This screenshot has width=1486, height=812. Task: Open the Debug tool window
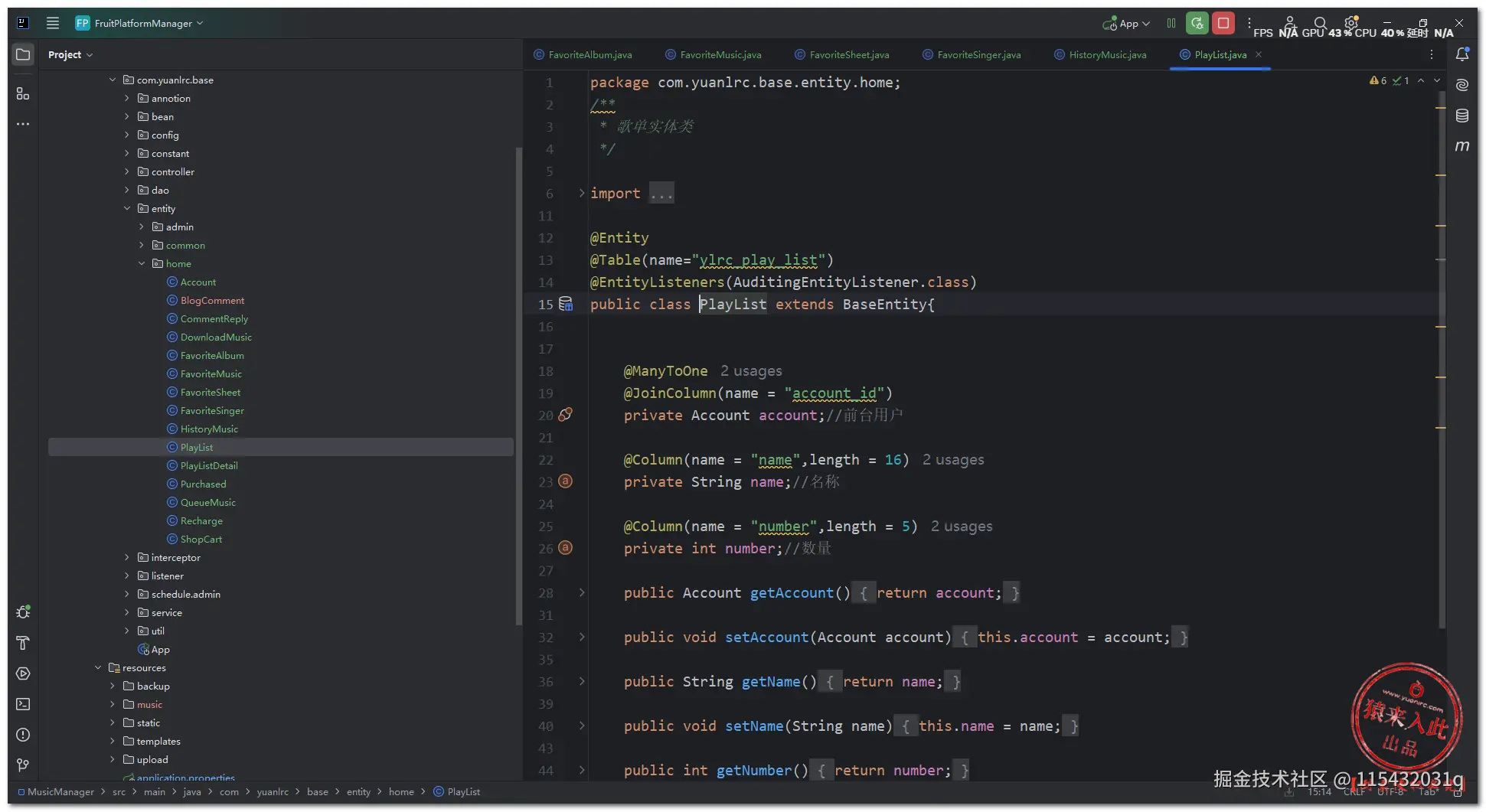coord(23,612)
